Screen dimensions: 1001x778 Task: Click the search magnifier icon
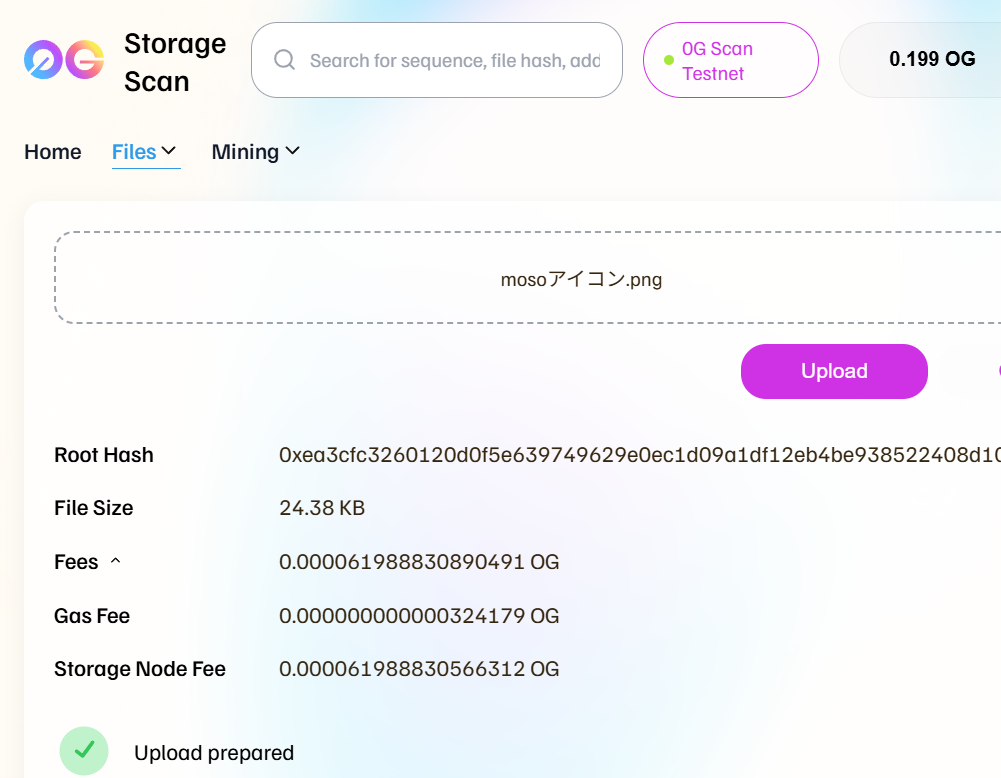tap(284, 60)
